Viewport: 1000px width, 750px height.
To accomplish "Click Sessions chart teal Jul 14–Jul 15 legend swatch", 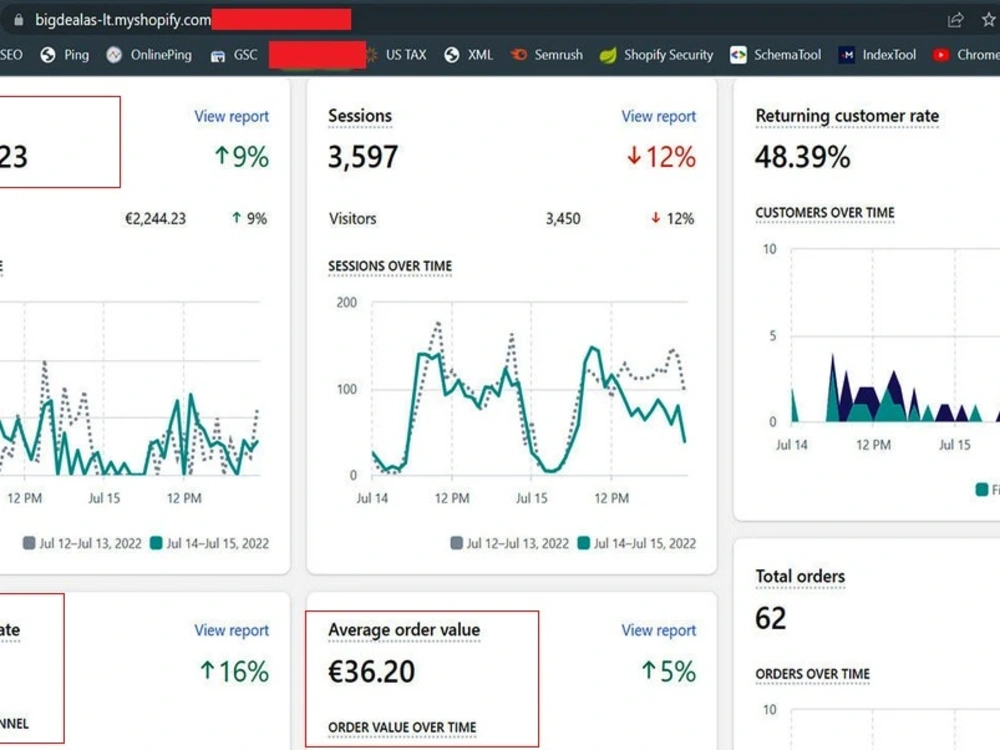I will point(584,543).
